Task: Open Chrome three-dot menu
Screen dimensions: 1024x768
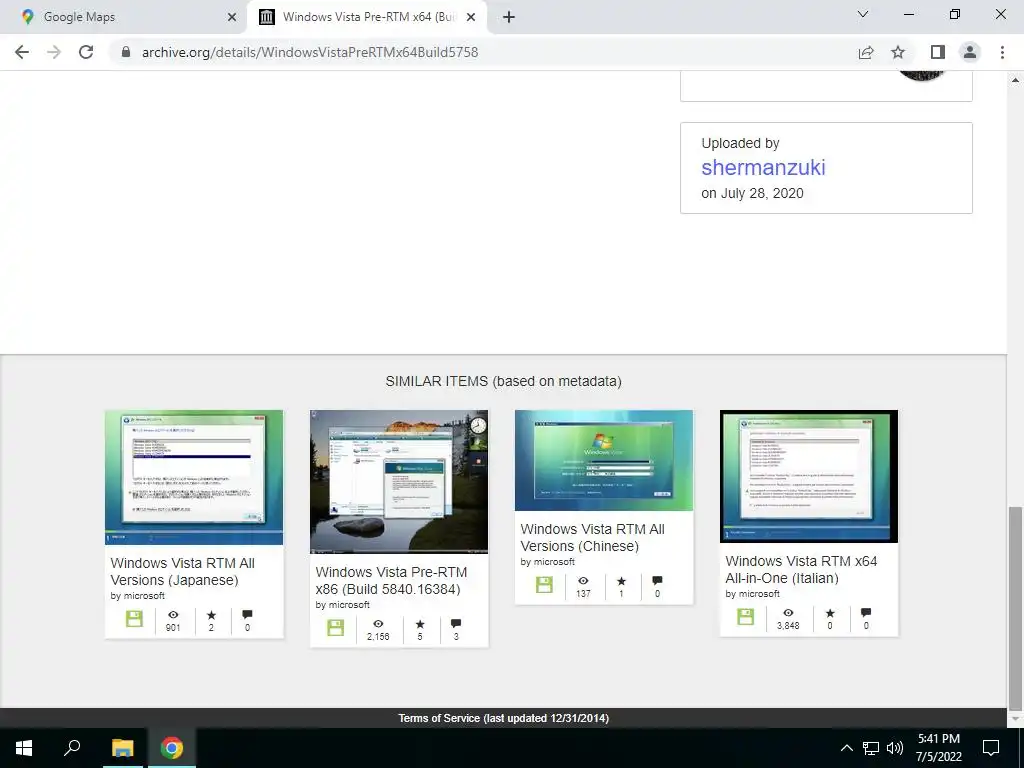Action: coord(1002,52)
